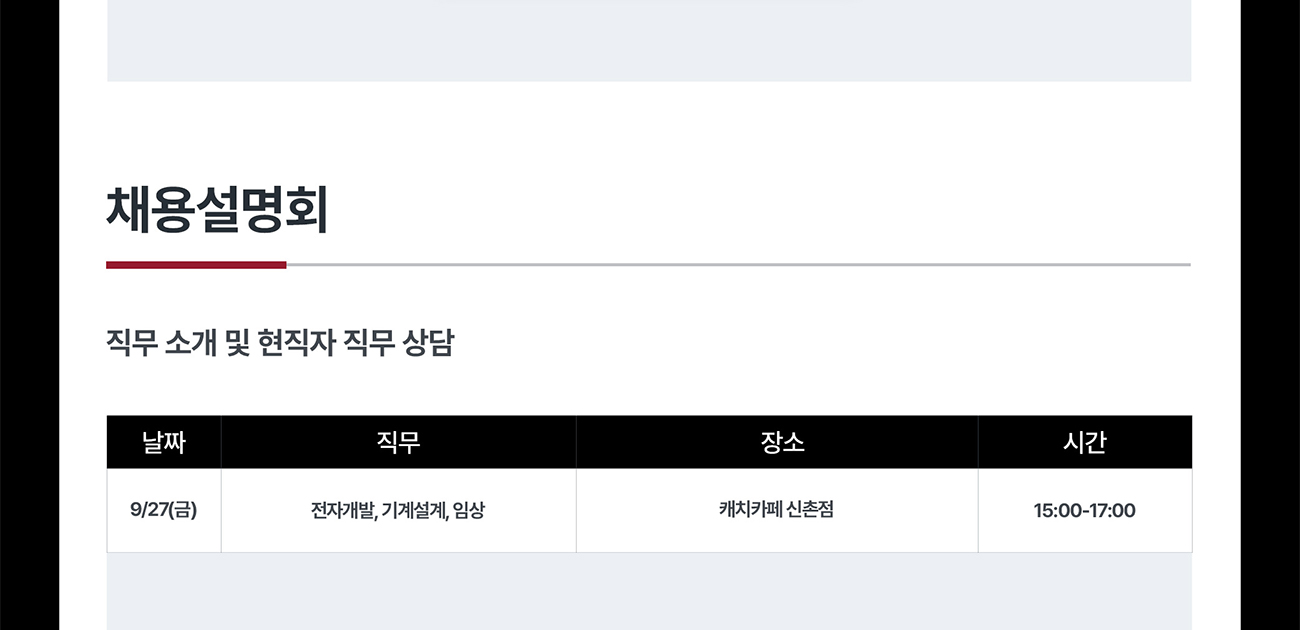Click 기계설계 in the job cell

coord(413,511)
